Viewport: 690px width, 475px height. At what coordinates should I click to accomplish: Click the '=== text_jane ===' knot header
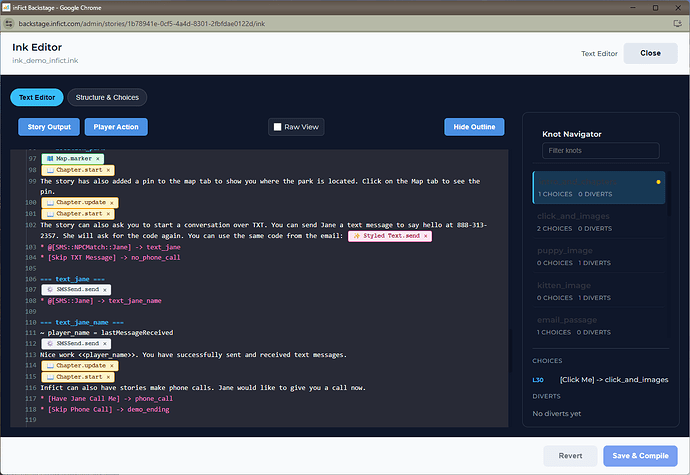73,279
